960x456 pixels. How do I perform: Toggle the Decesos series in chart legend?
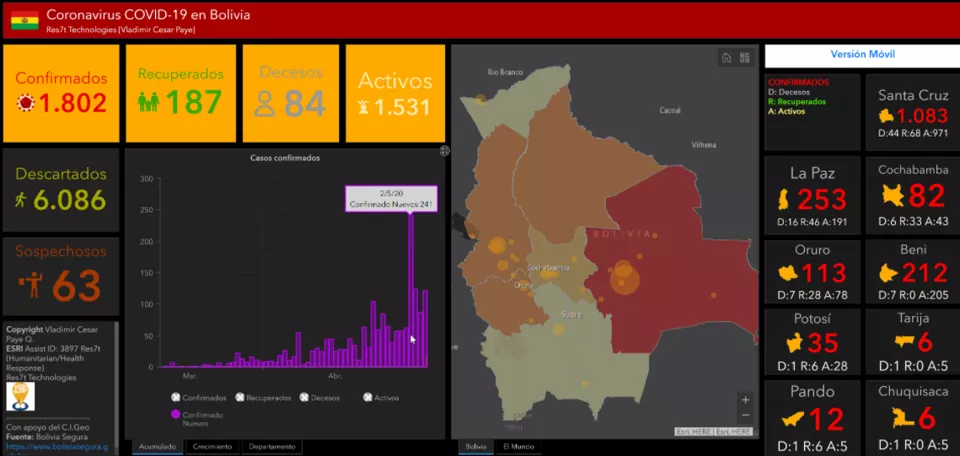click(x=320, y=398)
